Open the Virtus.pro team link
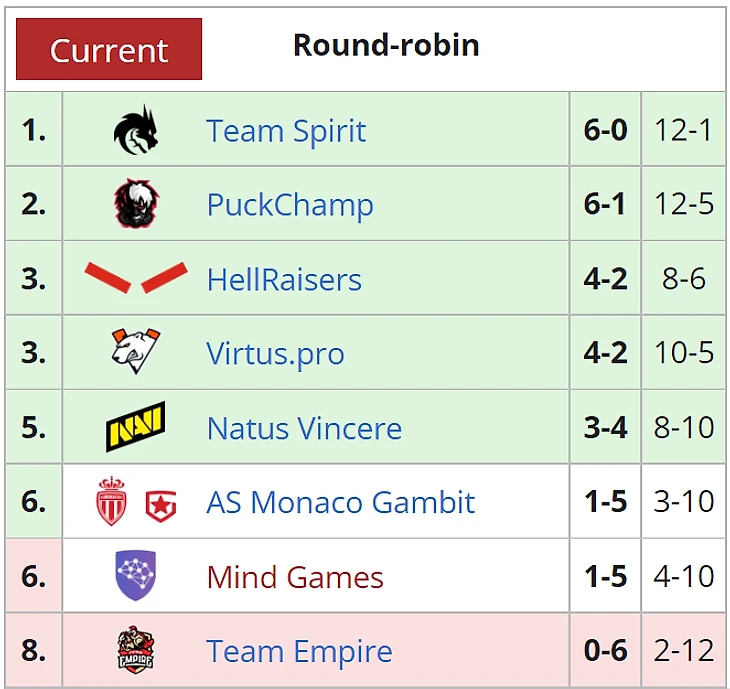The height and width of the screenshot is (689, 730). pyautogui.click(x=275, y=353)
